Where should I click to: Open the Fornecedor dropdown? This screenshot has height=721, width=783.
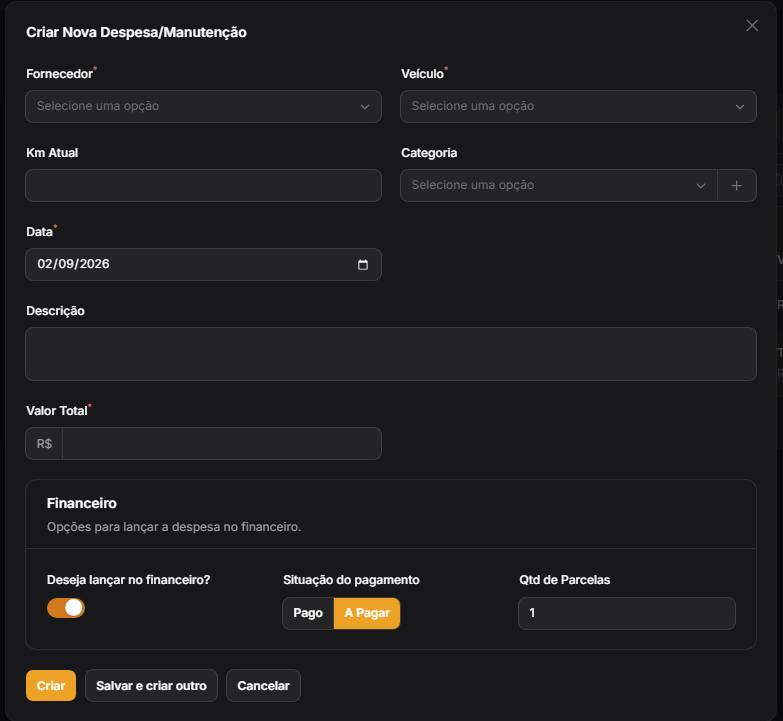tap(203, 106)
